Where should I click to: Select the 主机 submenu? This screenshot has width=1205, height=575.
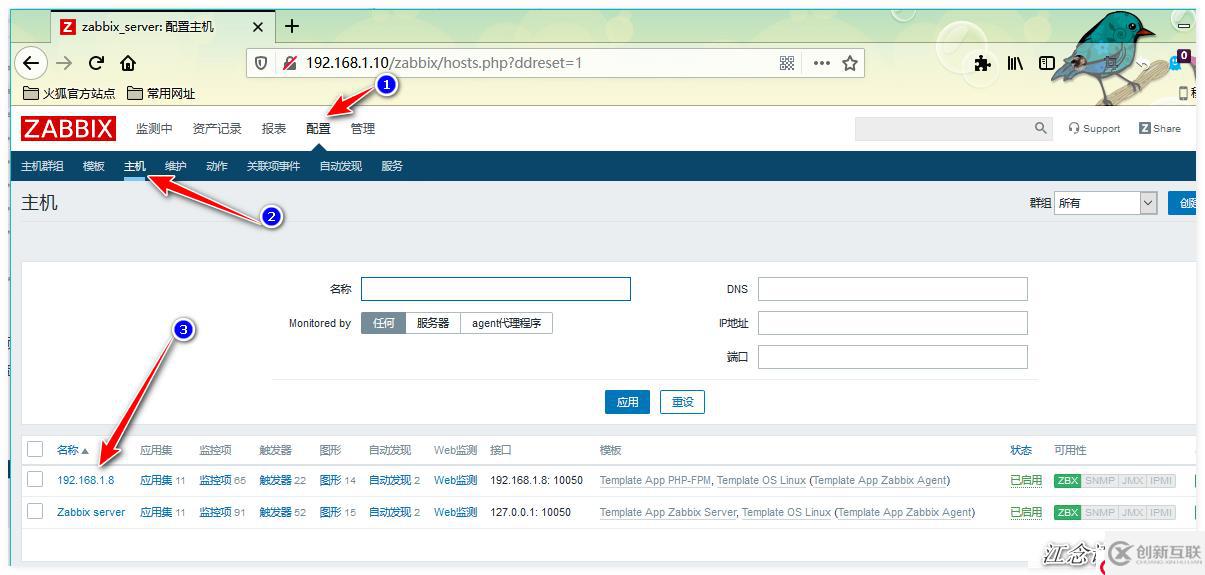(x=135, y=166)
